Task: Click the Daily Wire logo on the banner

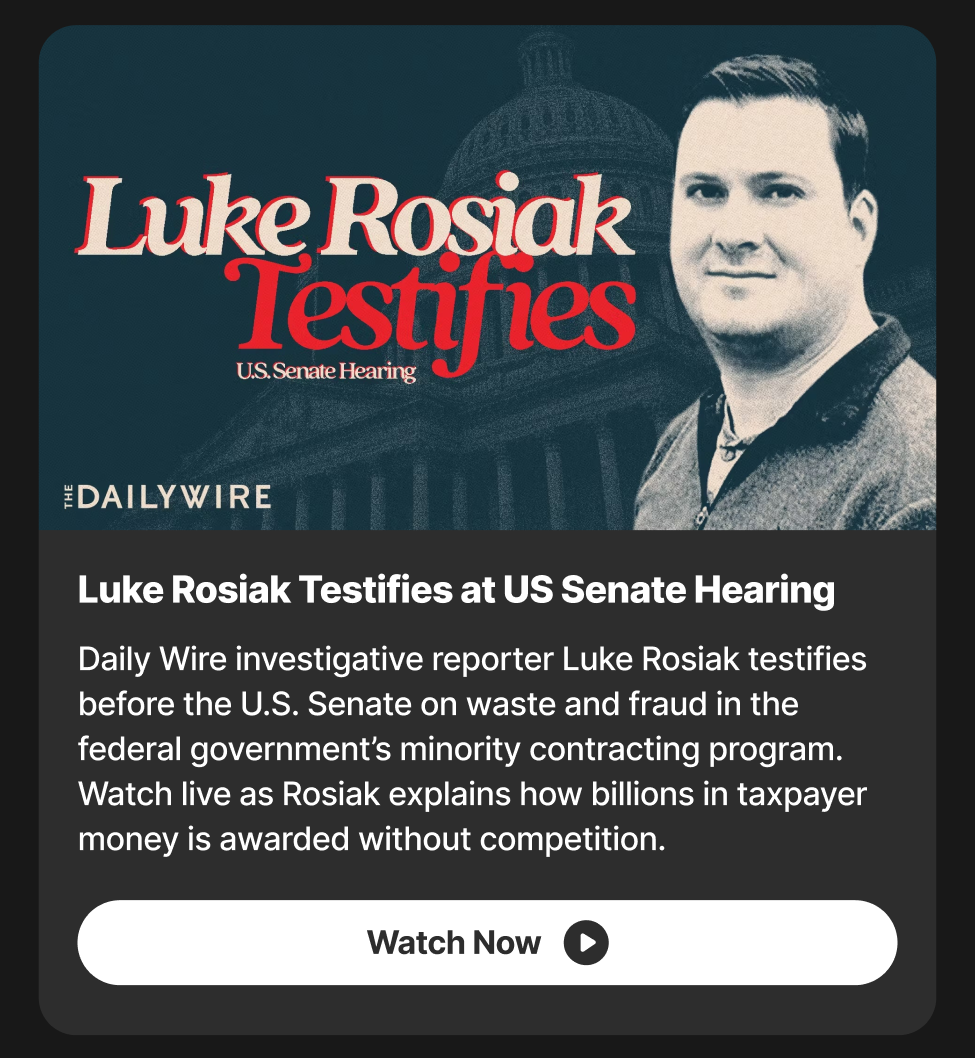Action: tap(167, 497)
